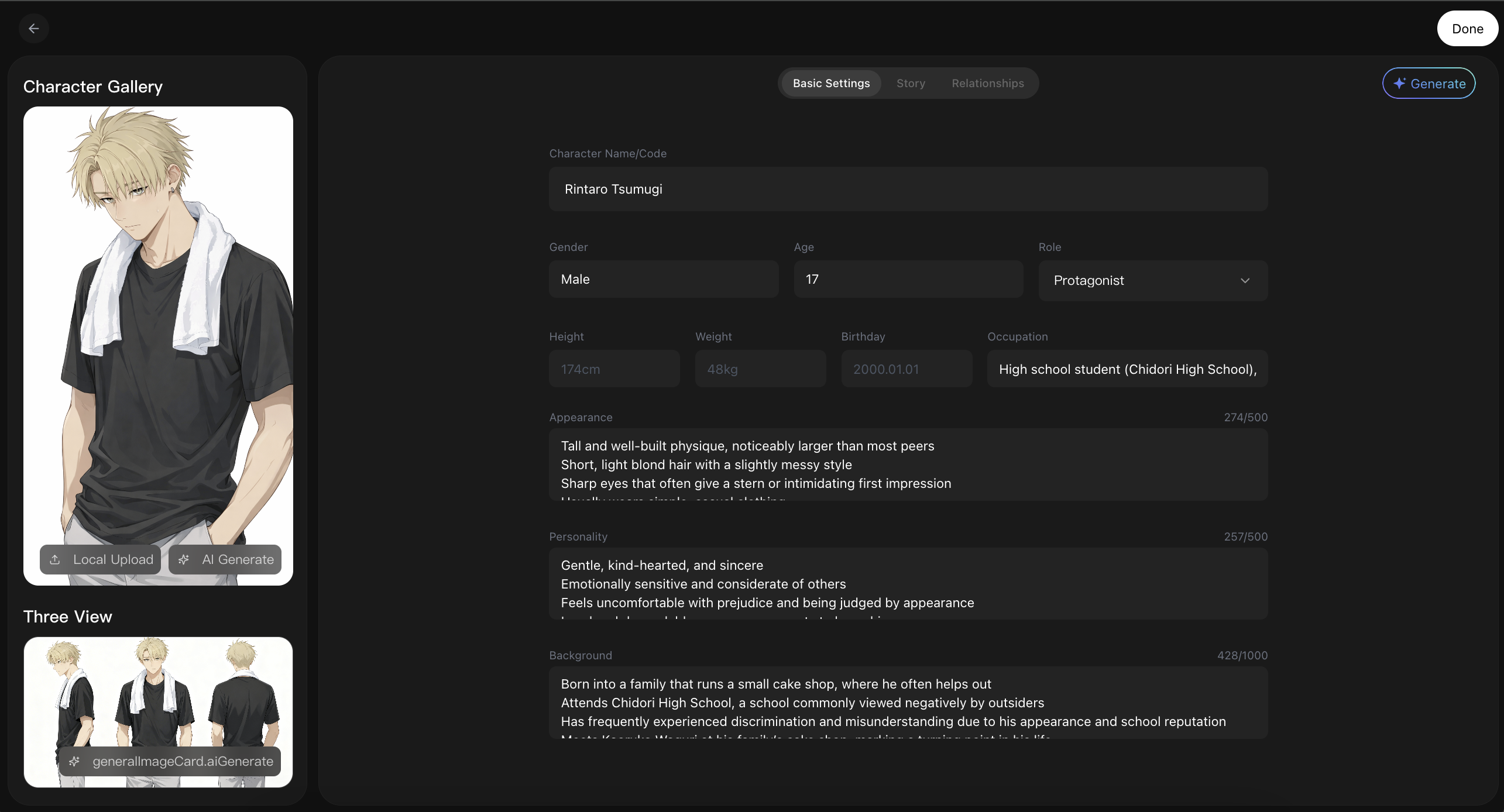
Task: Switch to the Story tab
Action: [911, 83]
